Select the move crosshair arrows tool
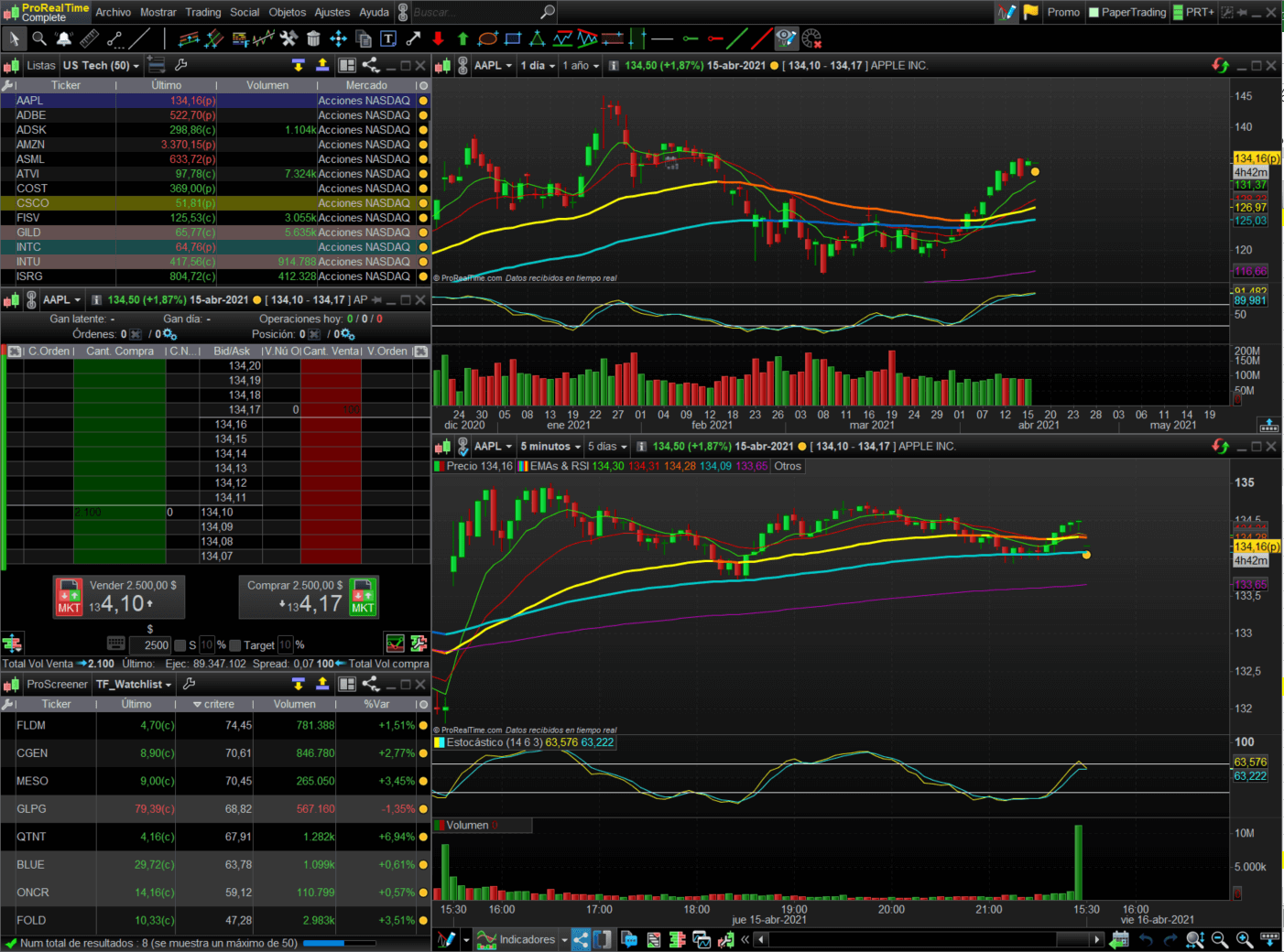1284x952 pixels. coord(338,38)
